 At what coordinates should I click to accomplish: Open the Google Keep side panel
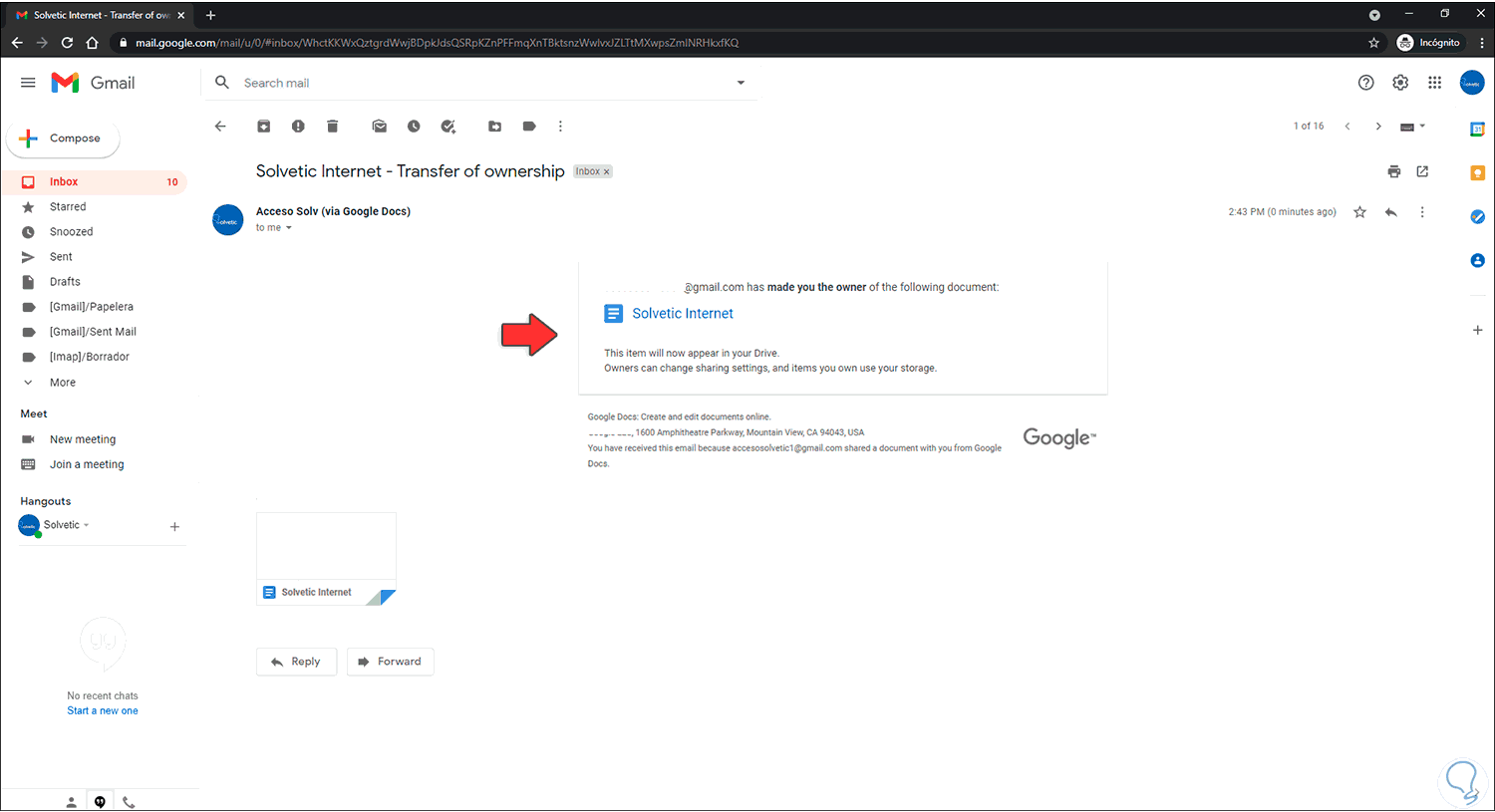pyautogui.click(x=1477, y=173)
